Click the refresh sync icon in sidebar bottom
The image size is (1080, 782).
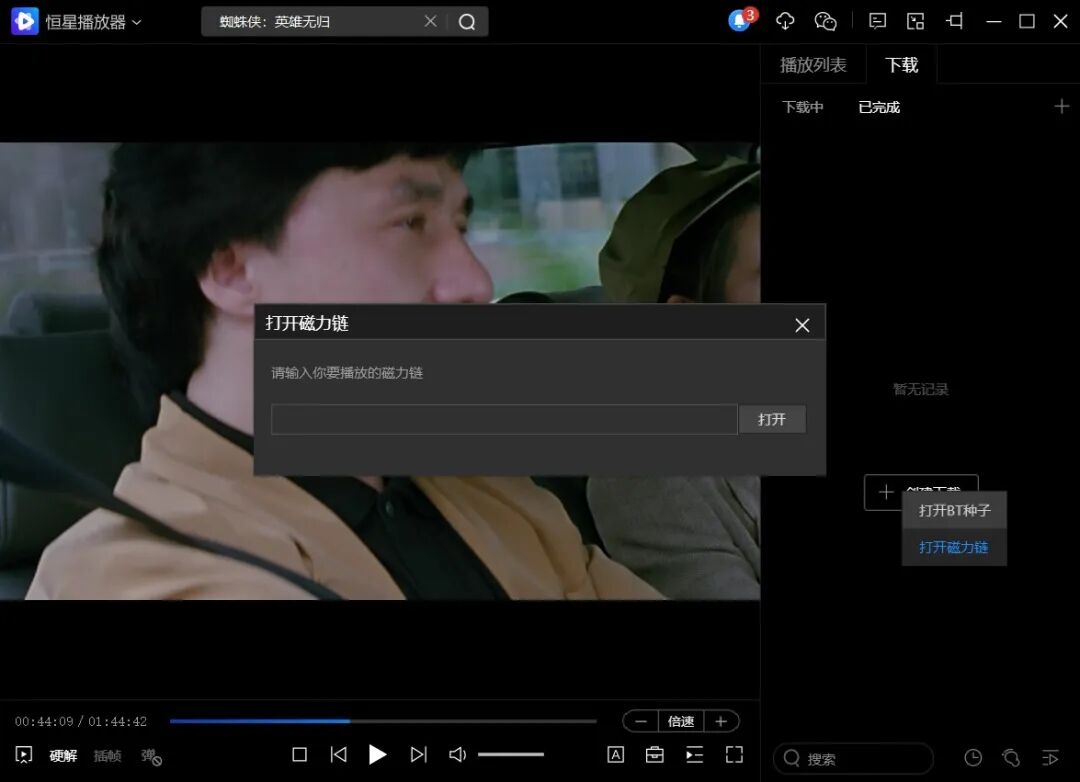pyautogui.click(x=1011, y=758)
